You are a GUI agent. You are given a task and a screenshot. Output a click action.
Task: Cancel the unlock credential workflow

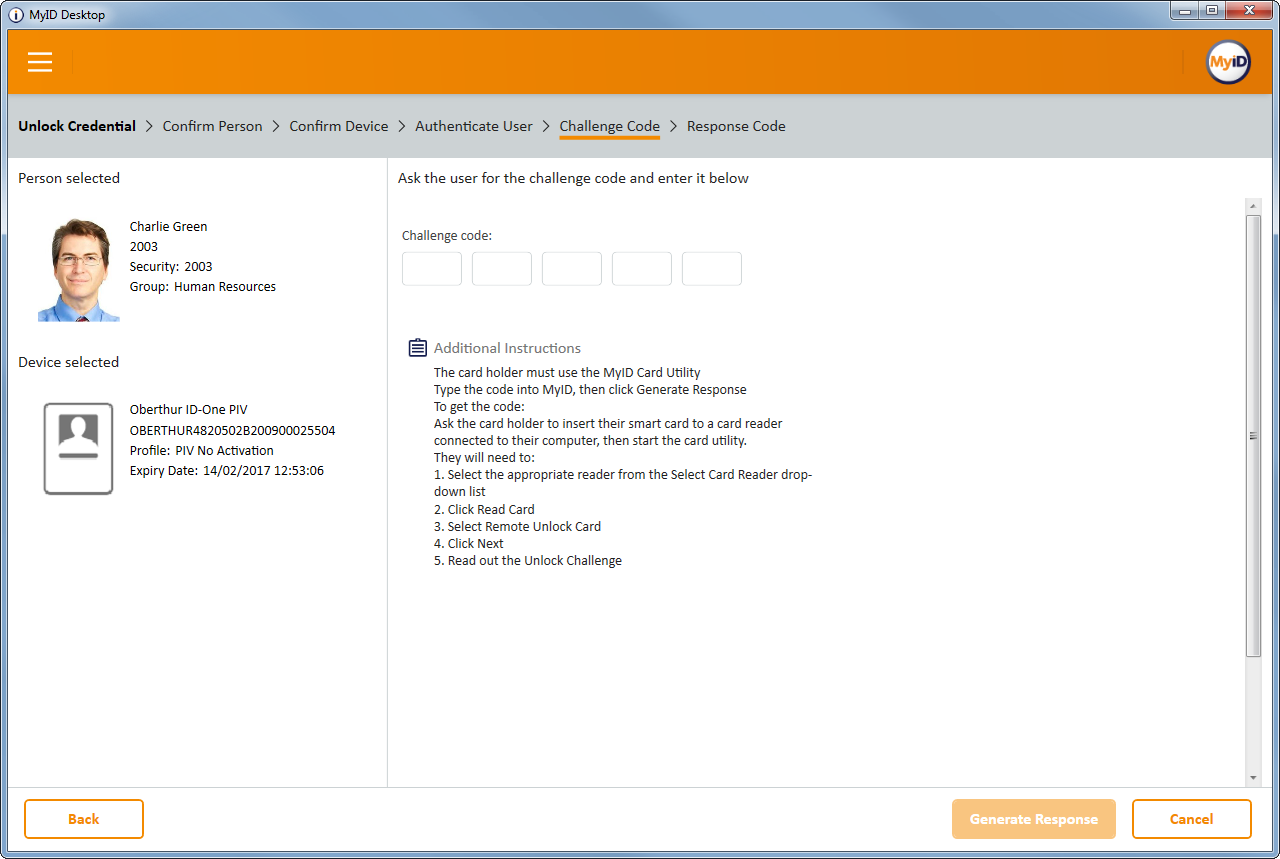click(x=1191, y=819)
